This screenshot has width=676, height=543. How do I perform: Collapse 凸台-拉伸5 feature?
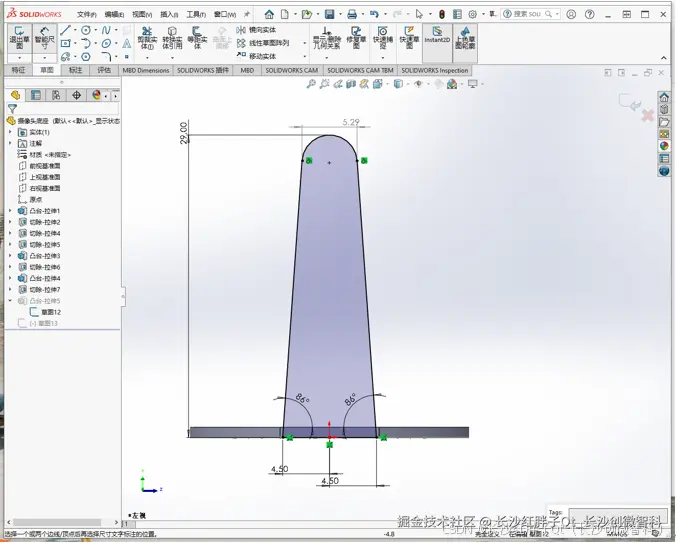10,301
